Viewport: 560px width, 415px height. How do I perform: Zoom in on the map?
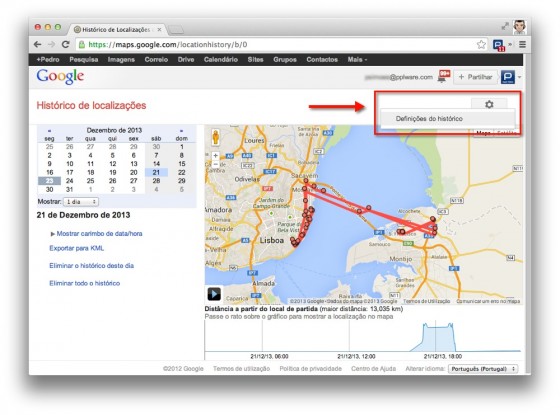tap(215, 156)
